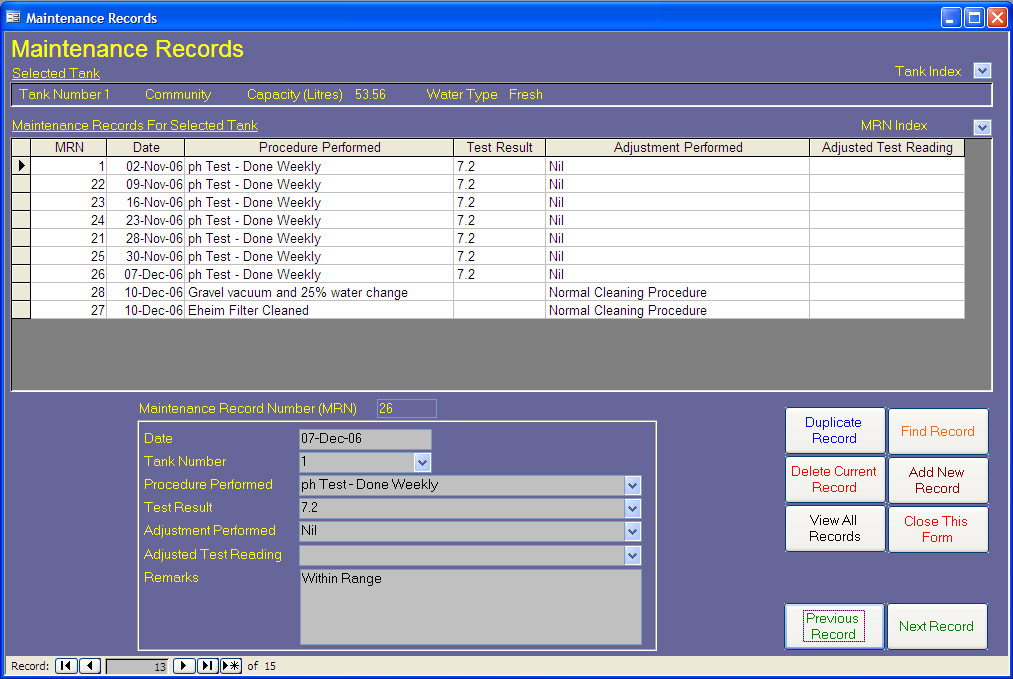Click the Water Type value Fresh
The width and height of the screenshot is (1013, 679).
pos(526,94)
